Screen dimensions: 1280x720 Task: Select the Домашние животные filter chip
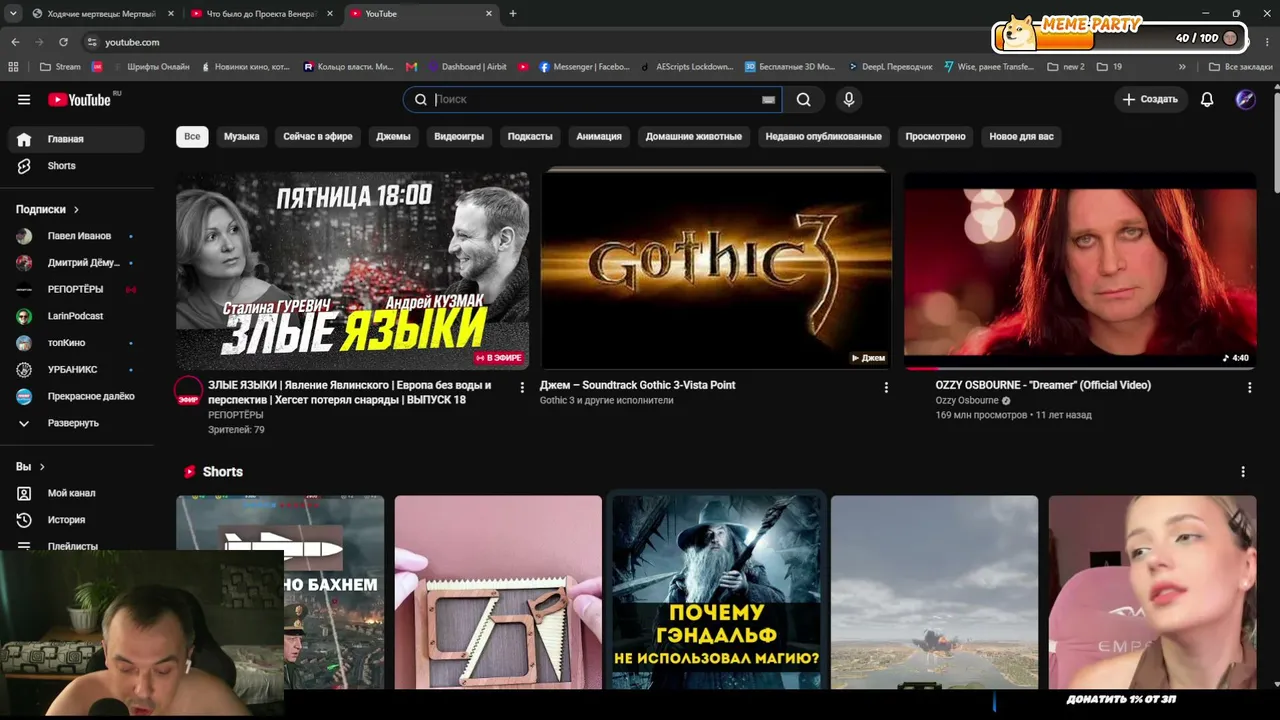[x=694, y=136]
